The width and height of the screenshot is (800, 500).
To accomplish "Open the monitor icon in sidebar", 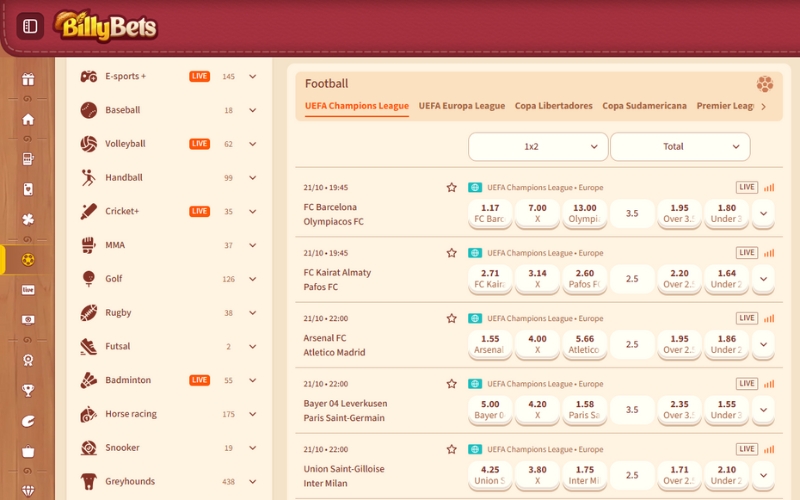I will tap(28, 320).
